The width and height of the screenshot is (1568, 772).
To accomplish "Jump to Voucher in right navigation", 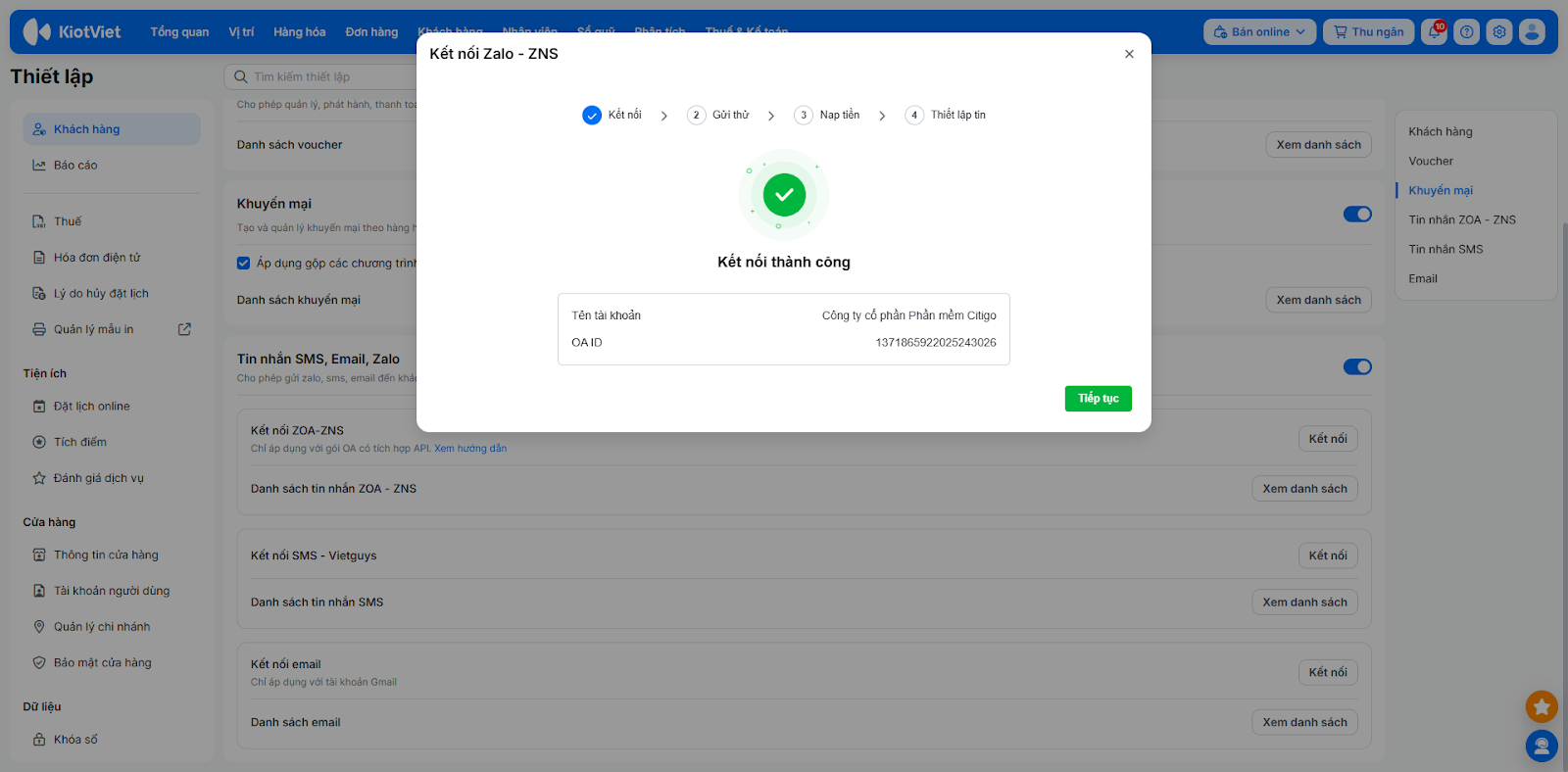I will click(x=1431, y=162).
